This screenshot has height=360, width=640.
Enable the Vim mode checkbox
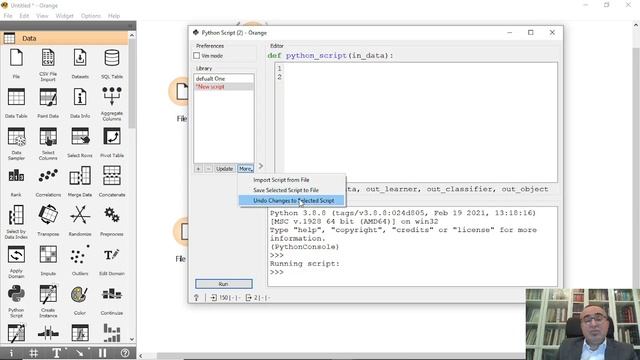(x=197, y=56)
